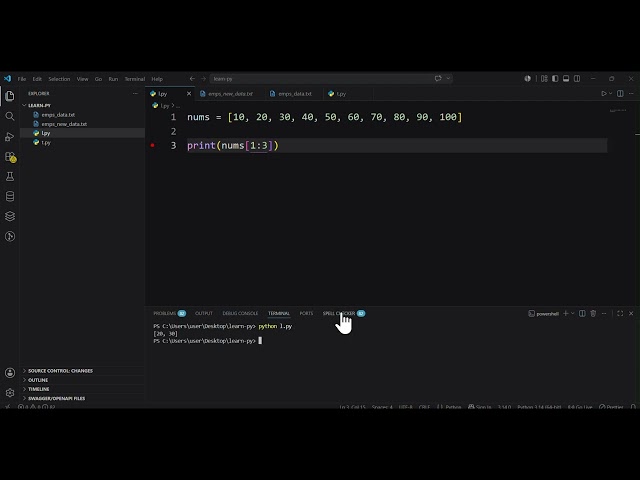Switch to the Ports panel tab
This screenshot has width=640, height=480.
306,313
